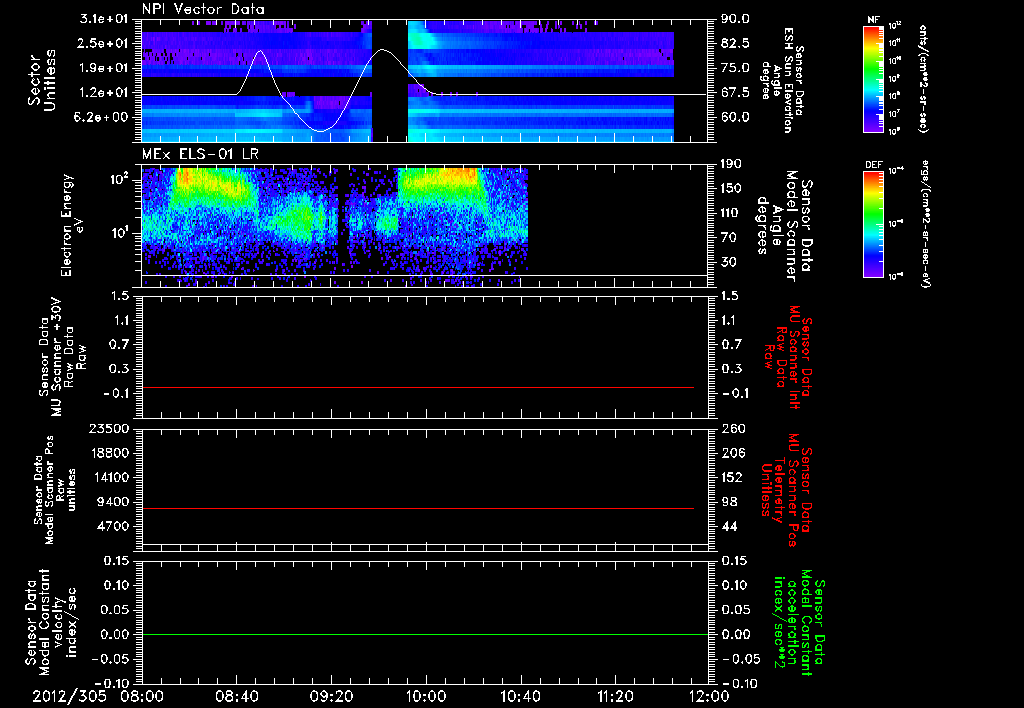Click the 152 telemetry position tick

pos(731,477)
